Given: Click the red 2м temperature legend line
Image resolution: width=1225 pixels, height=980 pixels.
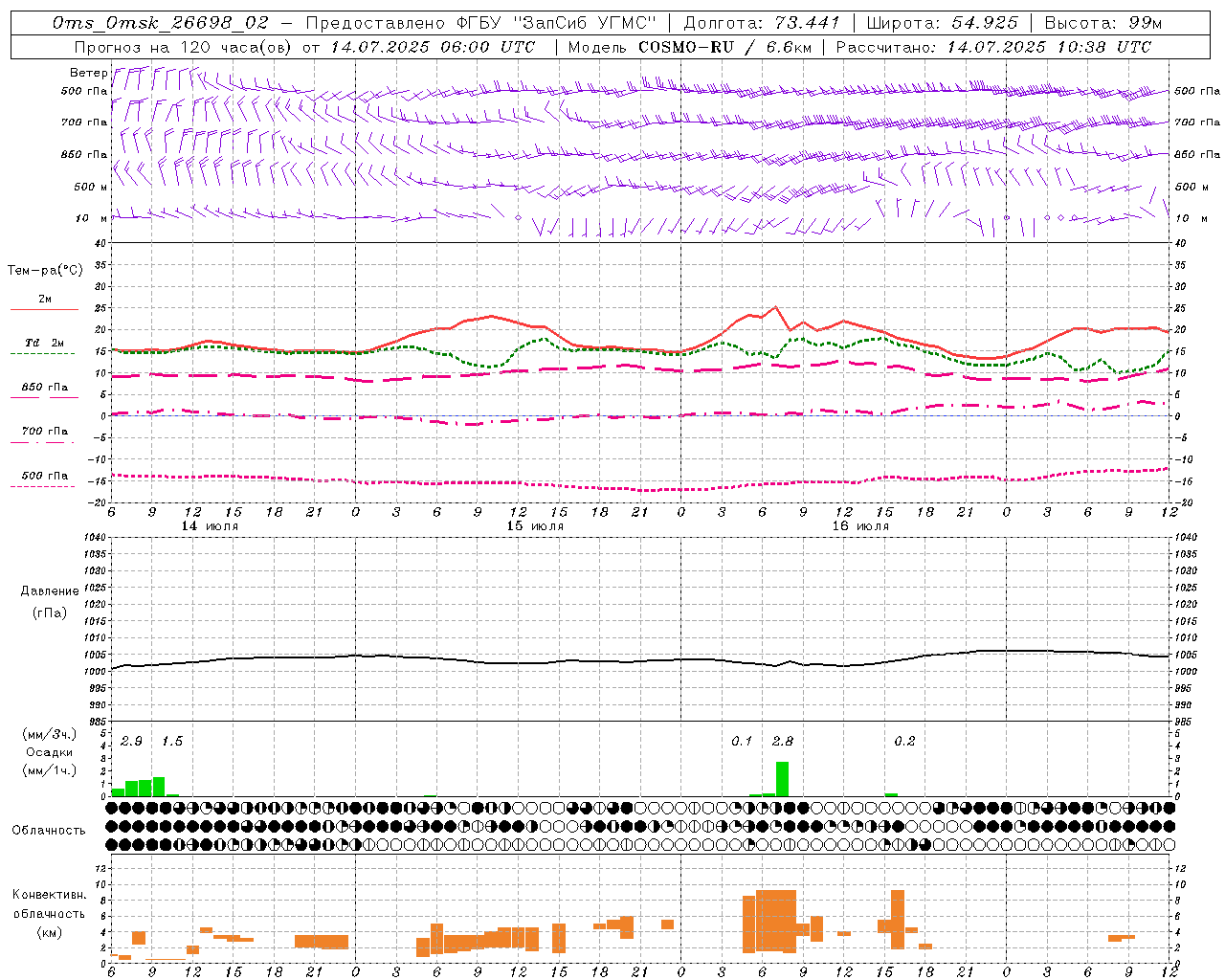Looking at the screenshot, I should tap(44, 310).
